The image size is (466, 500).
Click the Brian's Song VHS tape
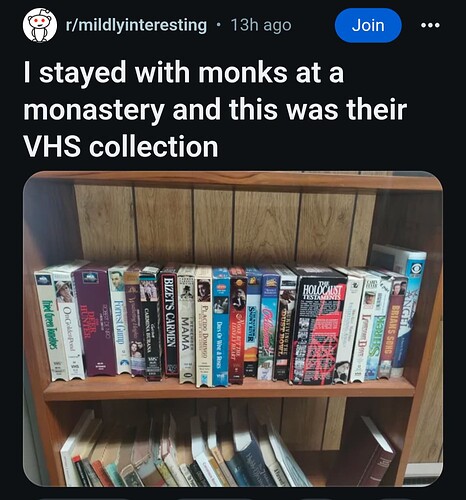click(x=393, y=327)
